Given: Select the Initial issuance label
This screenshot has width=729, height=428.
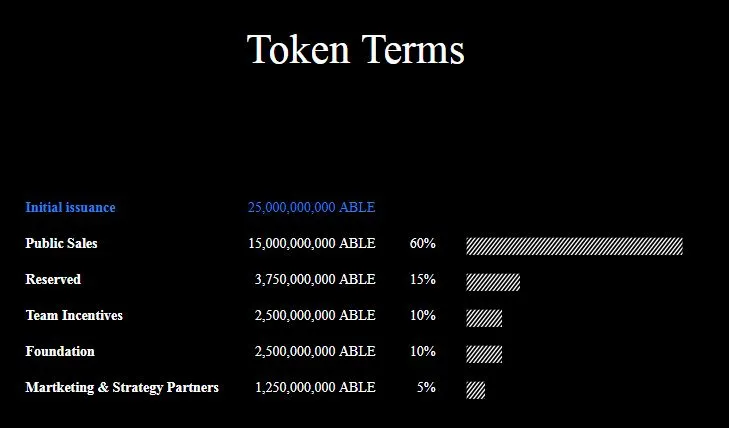Looking at the screenshot, I should pos(70,207).
